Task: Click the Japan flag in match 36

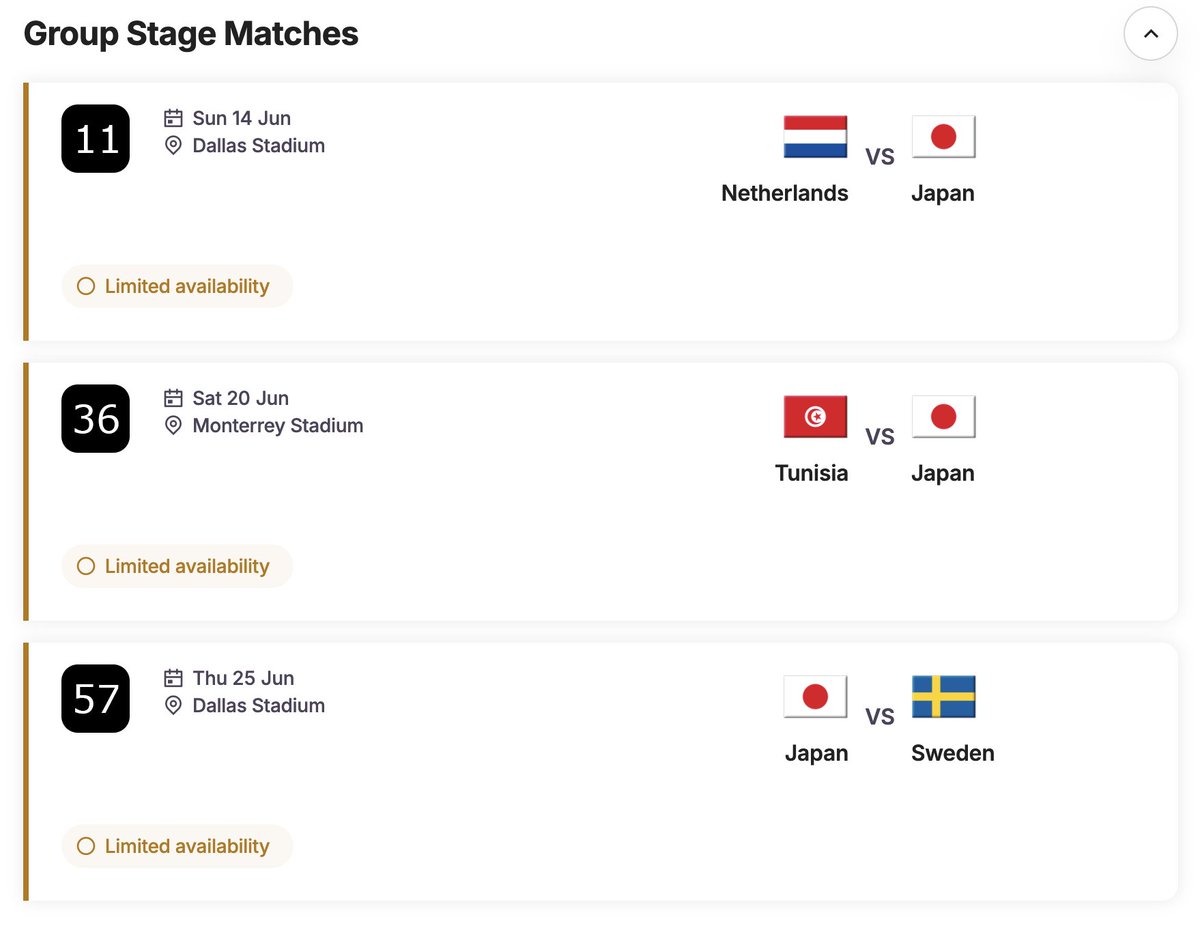Action: tap(943, 417)
